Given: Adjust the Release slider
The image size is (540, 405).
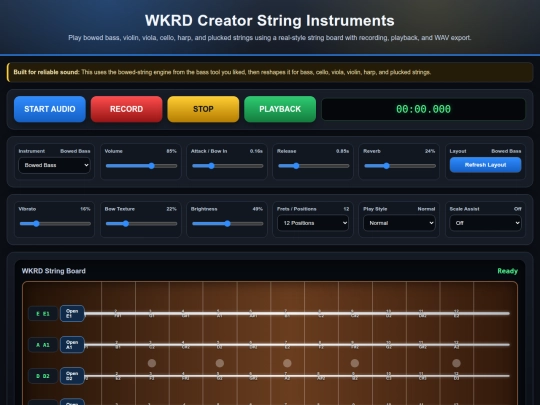Looking at the screenshot, I should pos(313,166).
